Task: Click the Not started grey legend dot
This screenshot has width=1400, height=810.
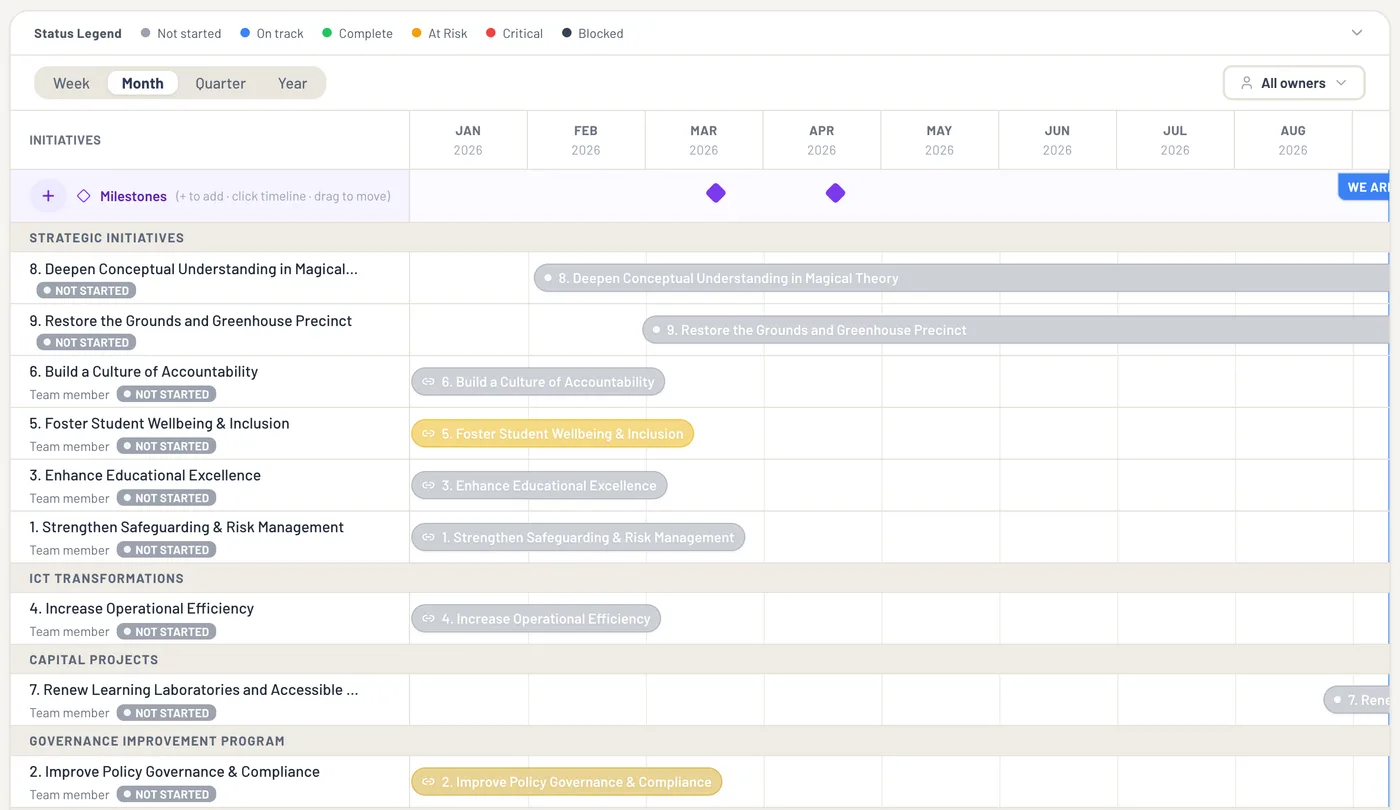Action: click(x=146, y=33)
